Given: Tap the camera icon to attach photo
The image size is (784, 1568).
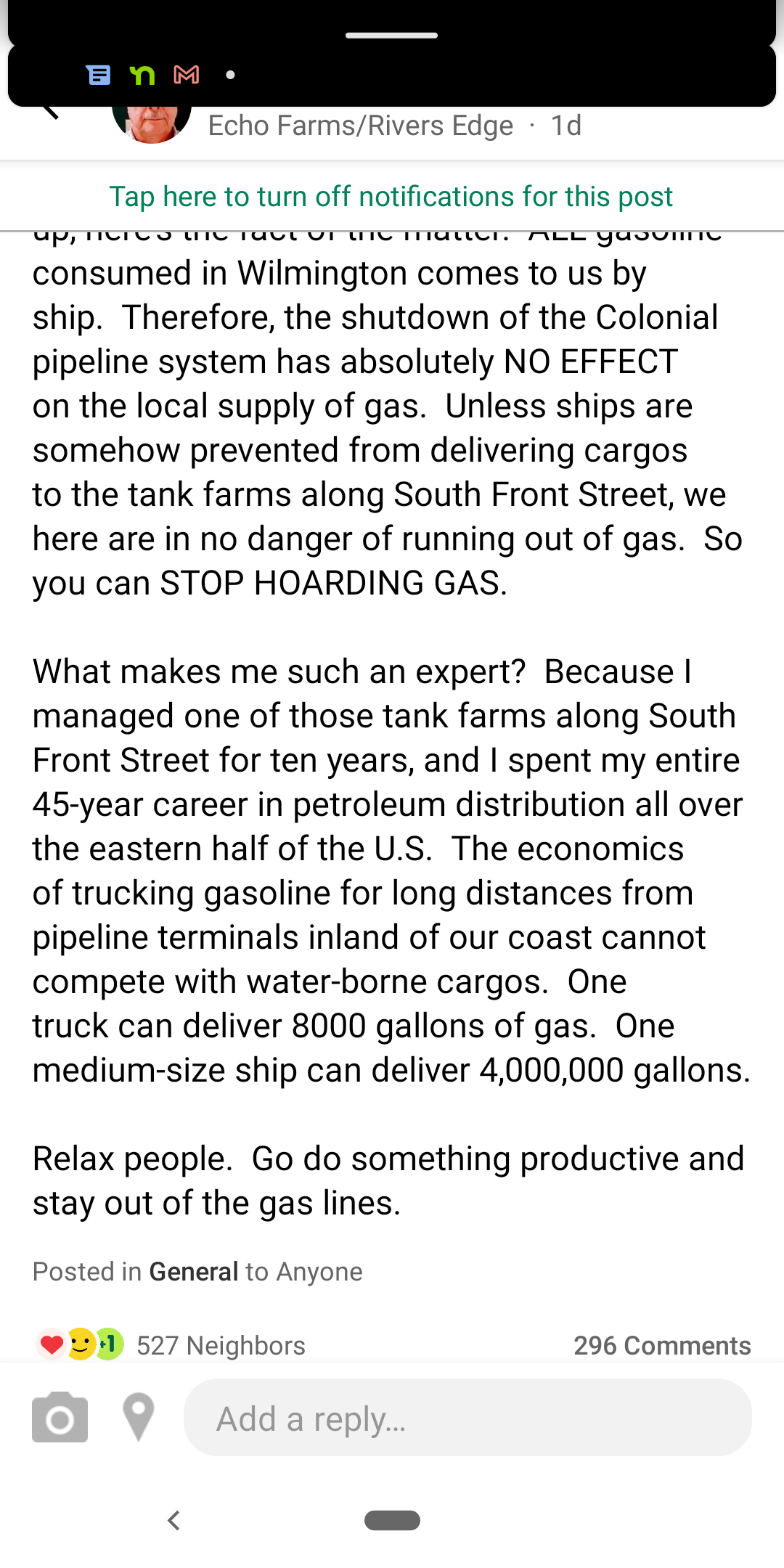Looking at the screenshot, I should [x=60, y=1417].
